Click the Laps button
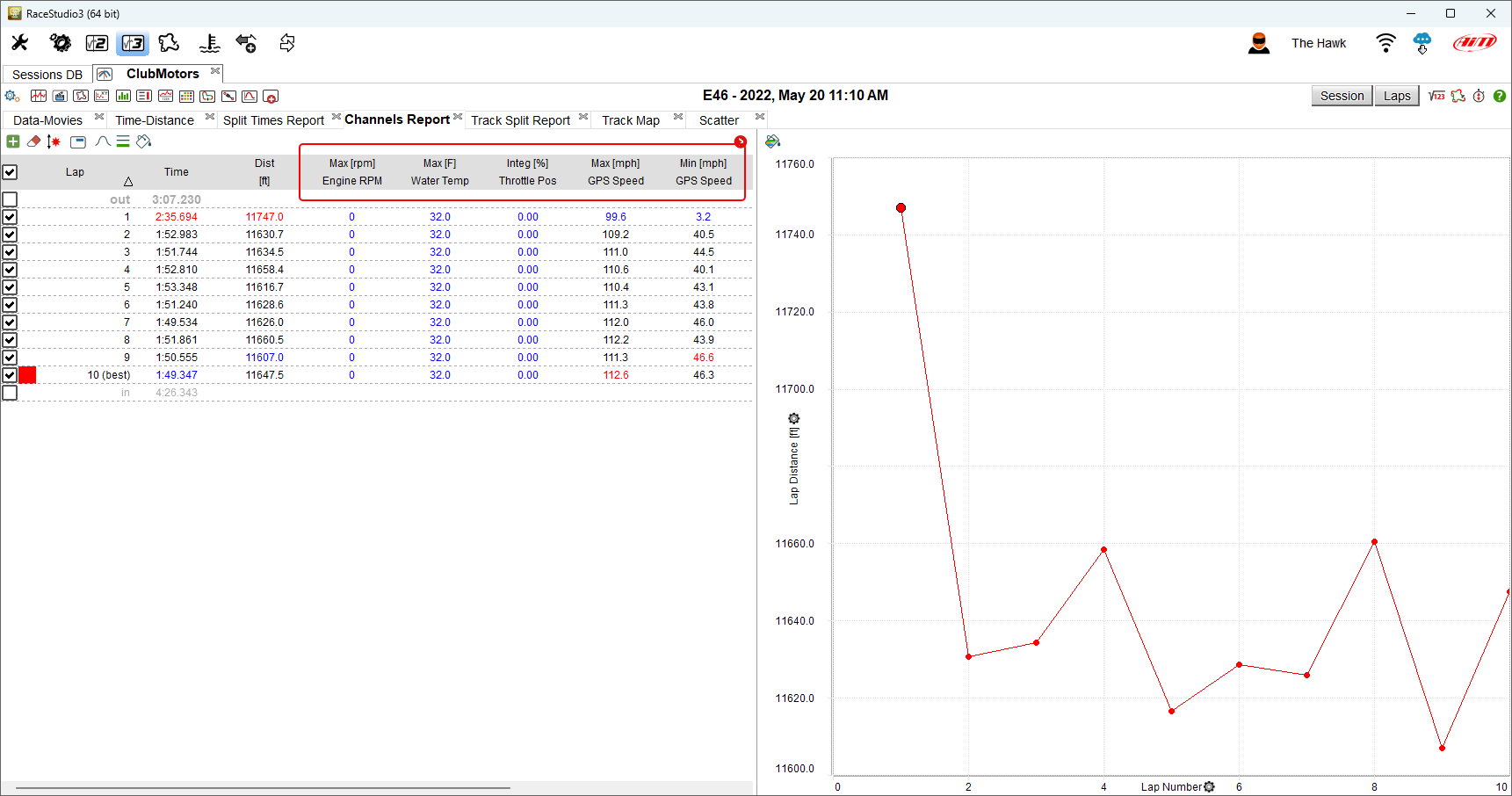 1397,96
